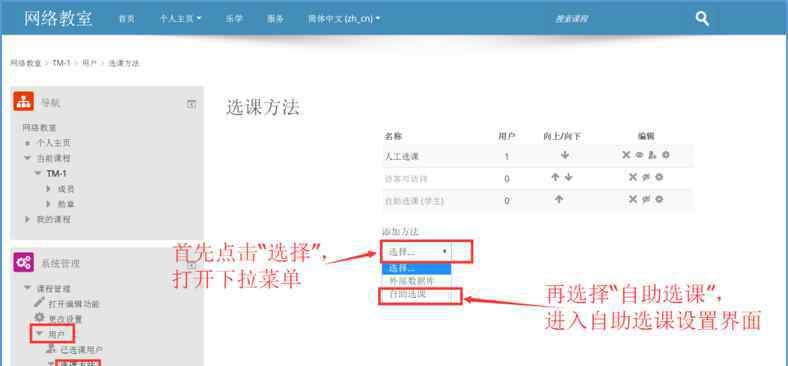The height and width of the screenshot is (366, 788).
Task: Open the 个人主页 dropdown in top bar
Action: click(x=180, y=19)
